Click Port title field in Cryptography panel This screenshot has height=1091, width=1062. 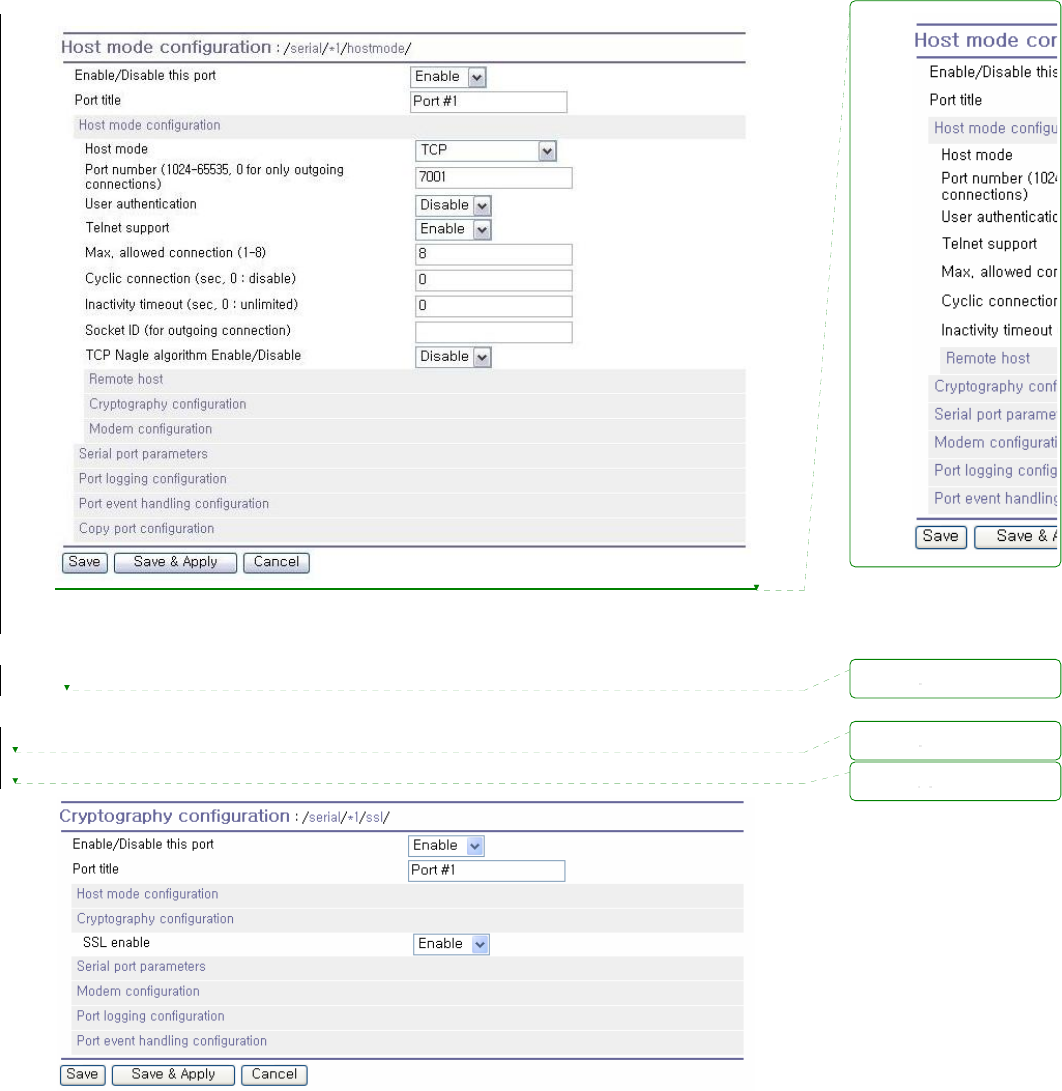[486, 870]
